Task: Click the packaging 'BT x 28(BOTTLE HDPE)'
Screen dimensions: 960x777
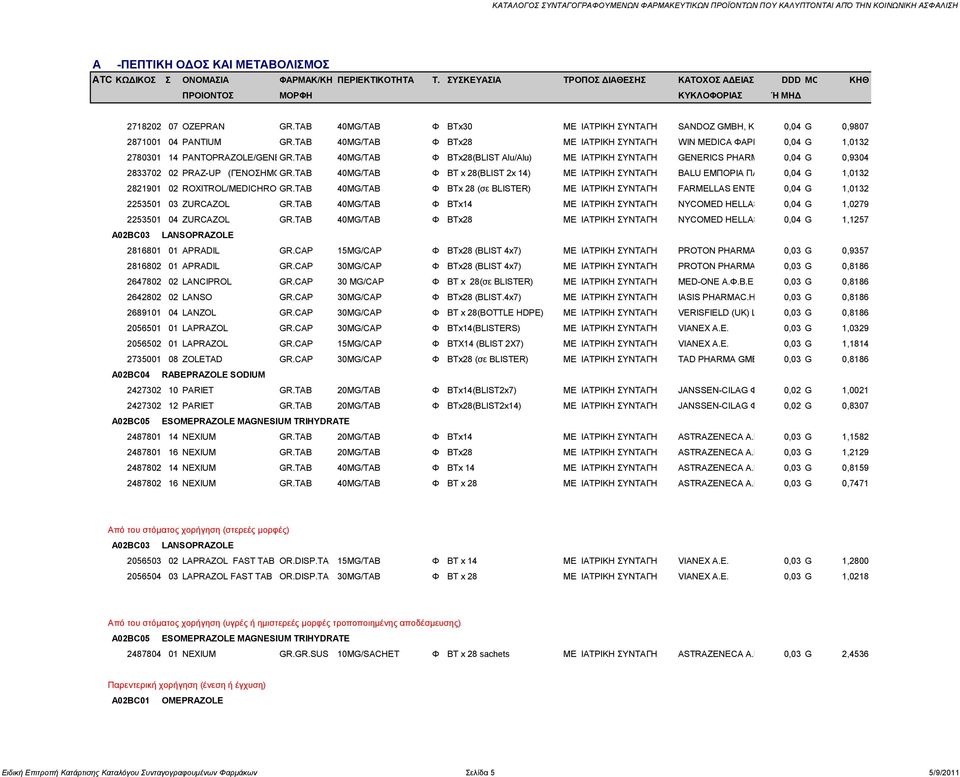Action: pos(495,313)
